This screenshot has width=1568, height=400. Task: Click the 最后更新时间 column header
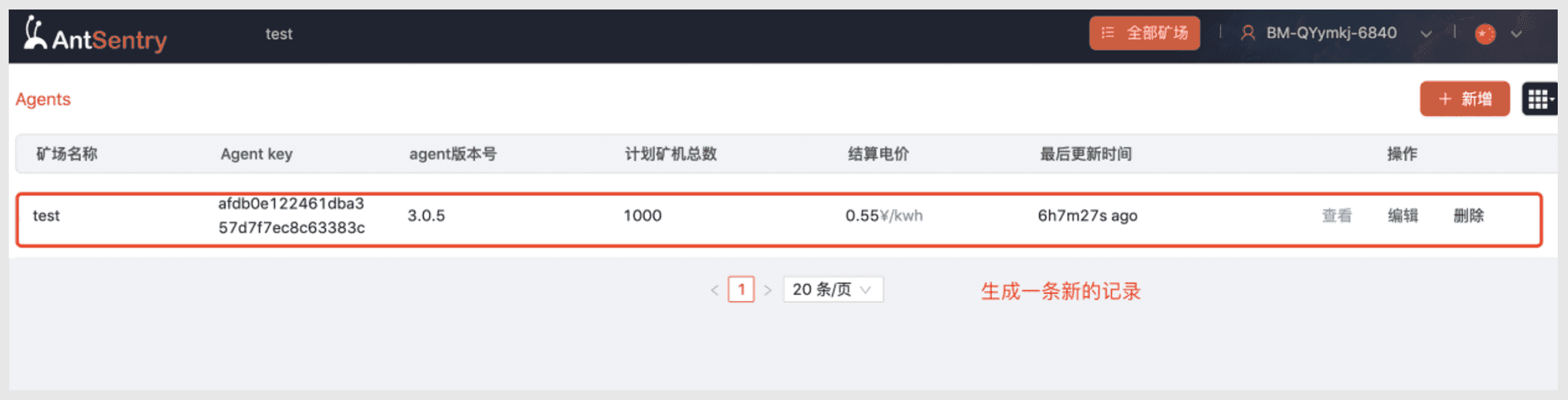point(1086,154)
